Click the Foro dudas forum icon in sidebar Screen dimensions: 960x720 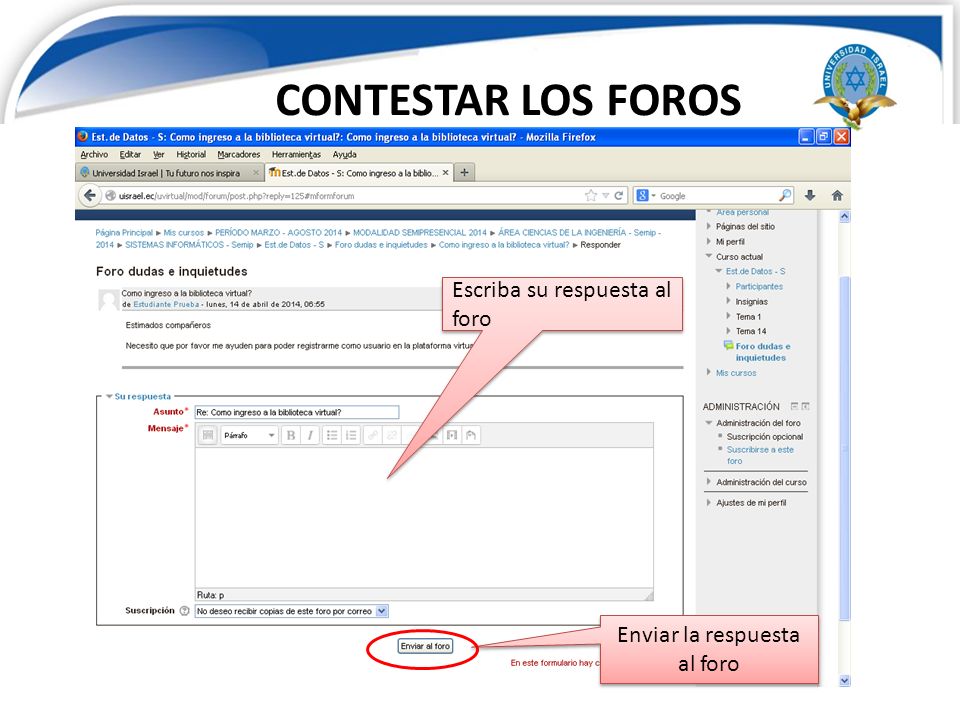click(728, 346)
